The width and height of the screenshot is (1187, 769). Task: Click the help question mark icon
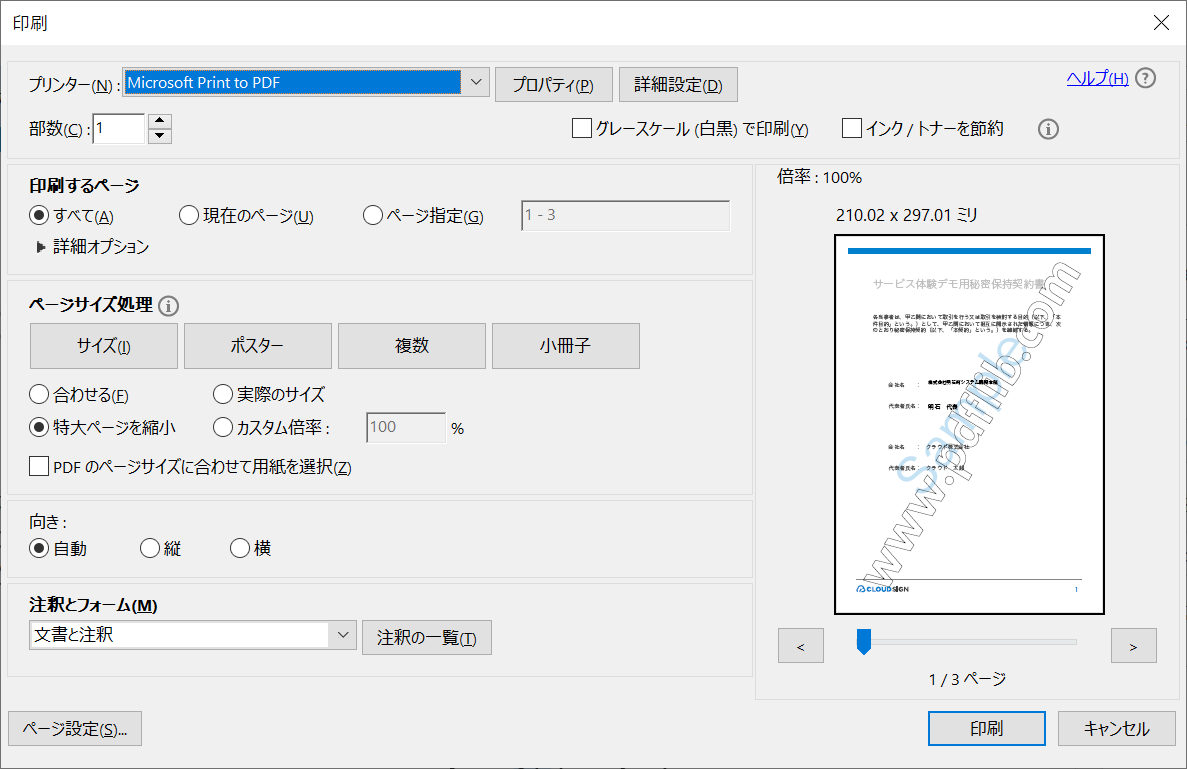pyautogui.click(x=1145, y=79)
